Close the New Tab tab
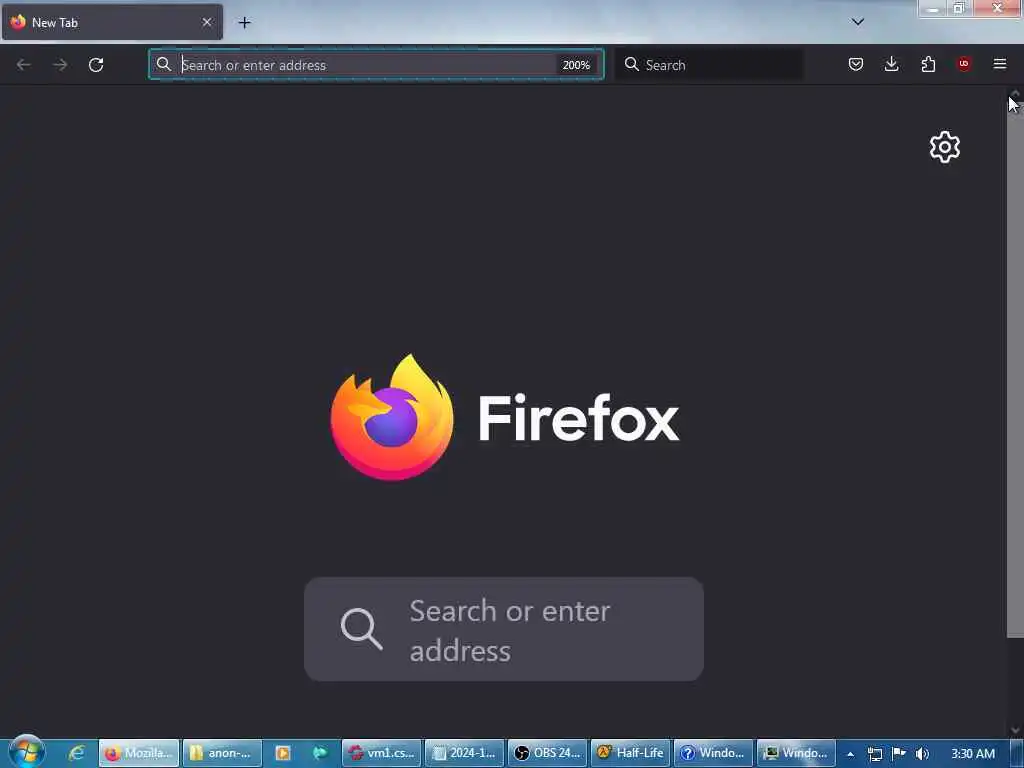 (207, 22)
